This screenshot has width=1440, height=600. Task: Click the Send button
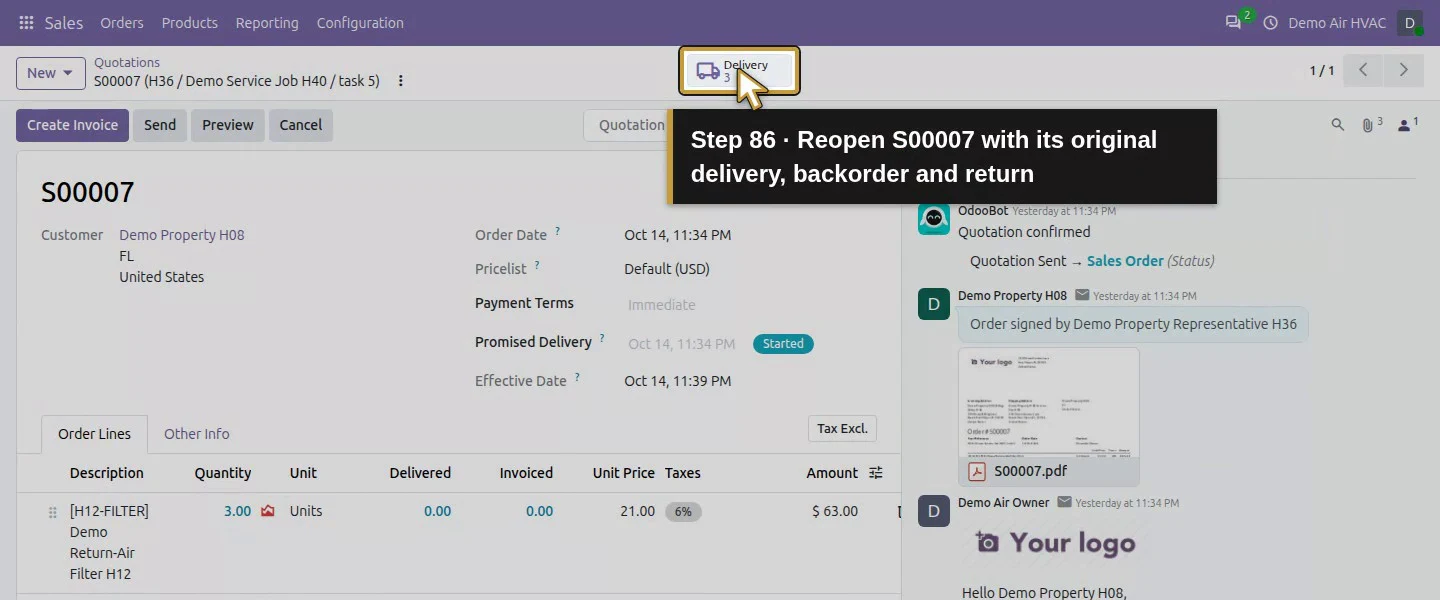tap(160, 125)
